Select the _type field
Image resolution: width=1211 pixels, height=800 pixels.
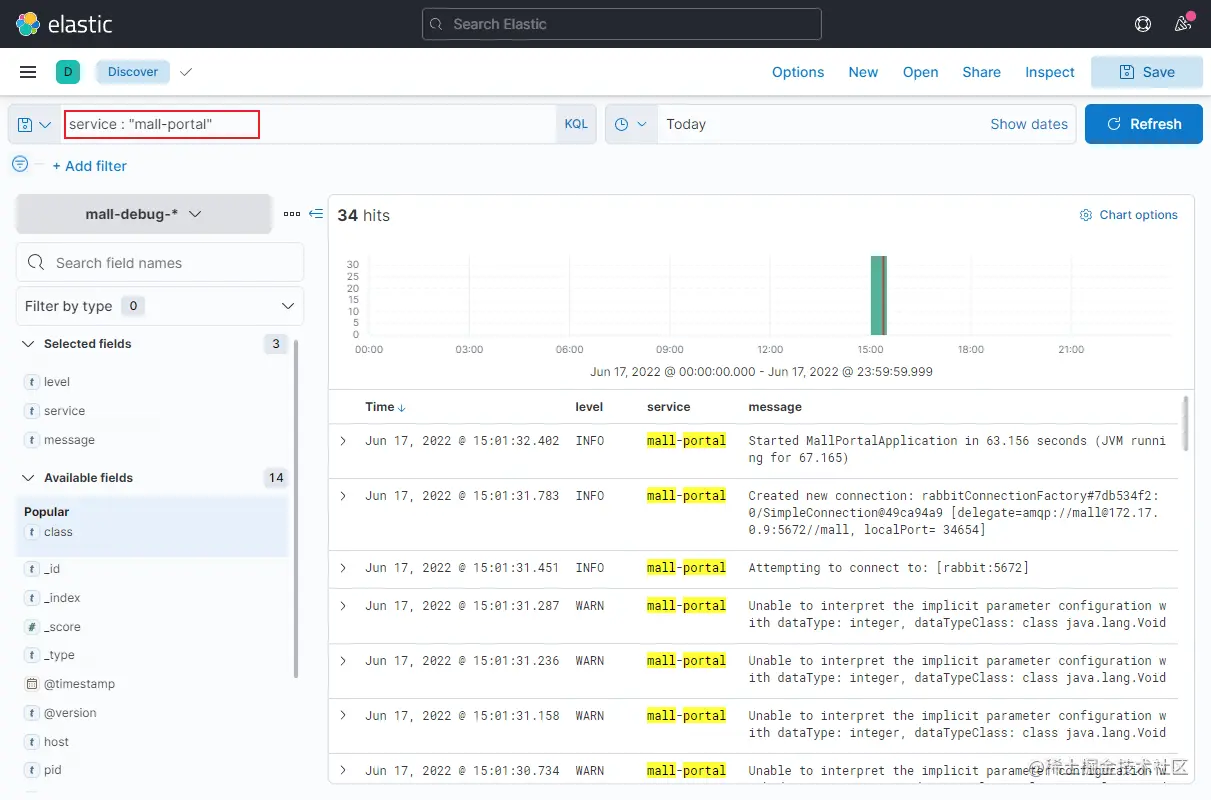click(x=59, y=655)
